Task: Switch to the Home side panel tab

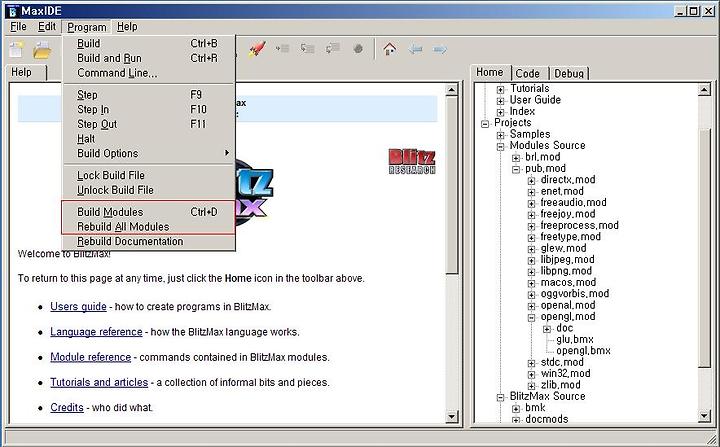Action: 490,73
